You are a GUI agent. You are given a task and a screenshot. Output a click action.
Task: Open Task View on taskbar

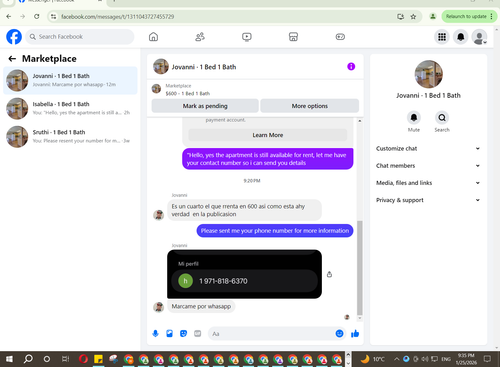[x=65, y=359]
